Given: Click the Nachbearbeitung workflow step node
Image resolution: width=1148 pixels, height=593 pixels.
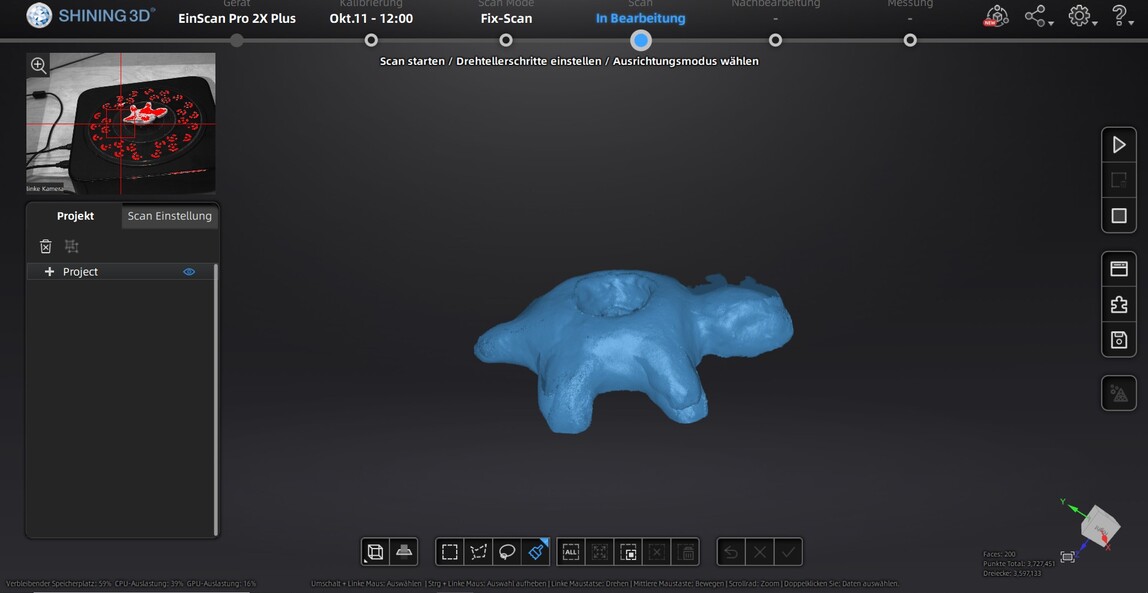Looking at the screenshot, I should (x=775, y=40).
